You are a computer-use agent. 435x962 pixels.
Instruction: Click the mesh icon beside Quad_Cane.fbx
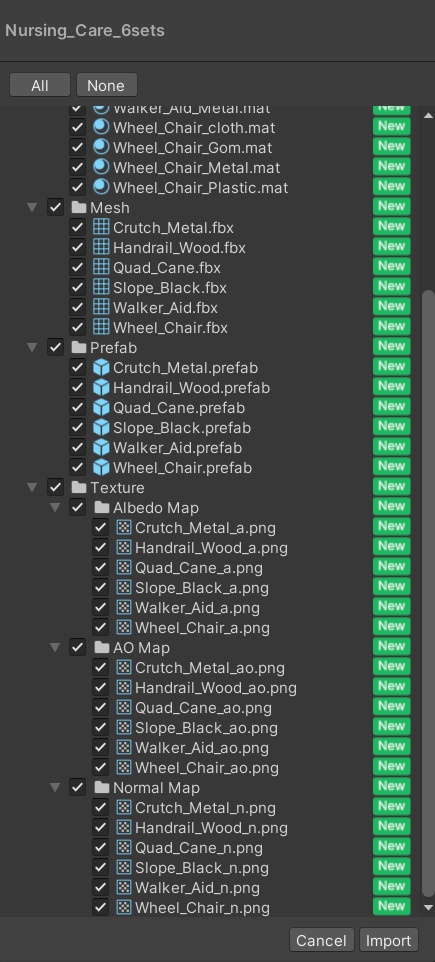101,267
